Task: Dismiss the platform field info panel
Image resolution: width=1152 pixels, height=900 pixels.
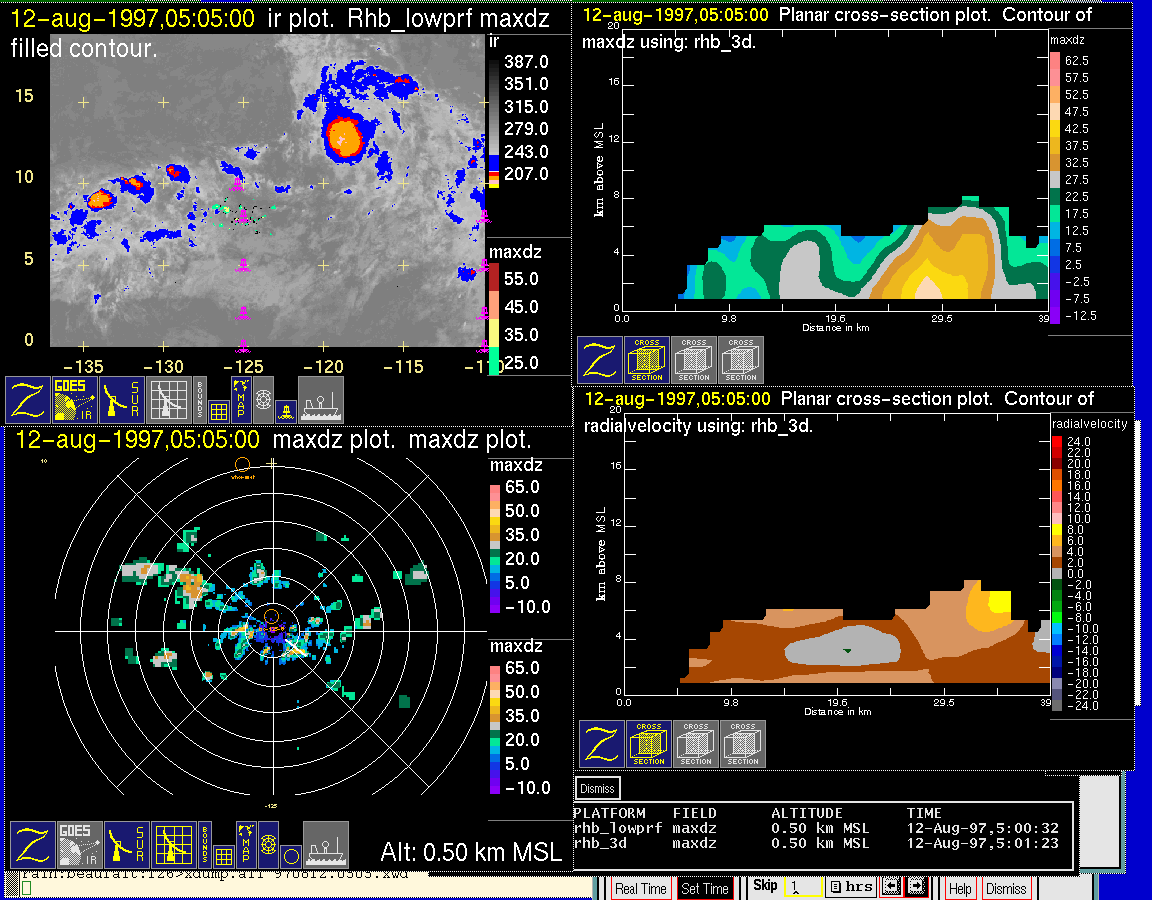Action: coord(598,788)
